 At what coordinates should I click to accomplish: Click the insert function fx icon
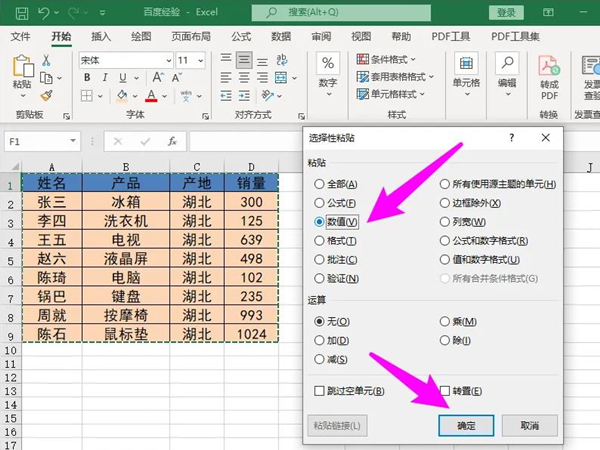coord(172,142)
